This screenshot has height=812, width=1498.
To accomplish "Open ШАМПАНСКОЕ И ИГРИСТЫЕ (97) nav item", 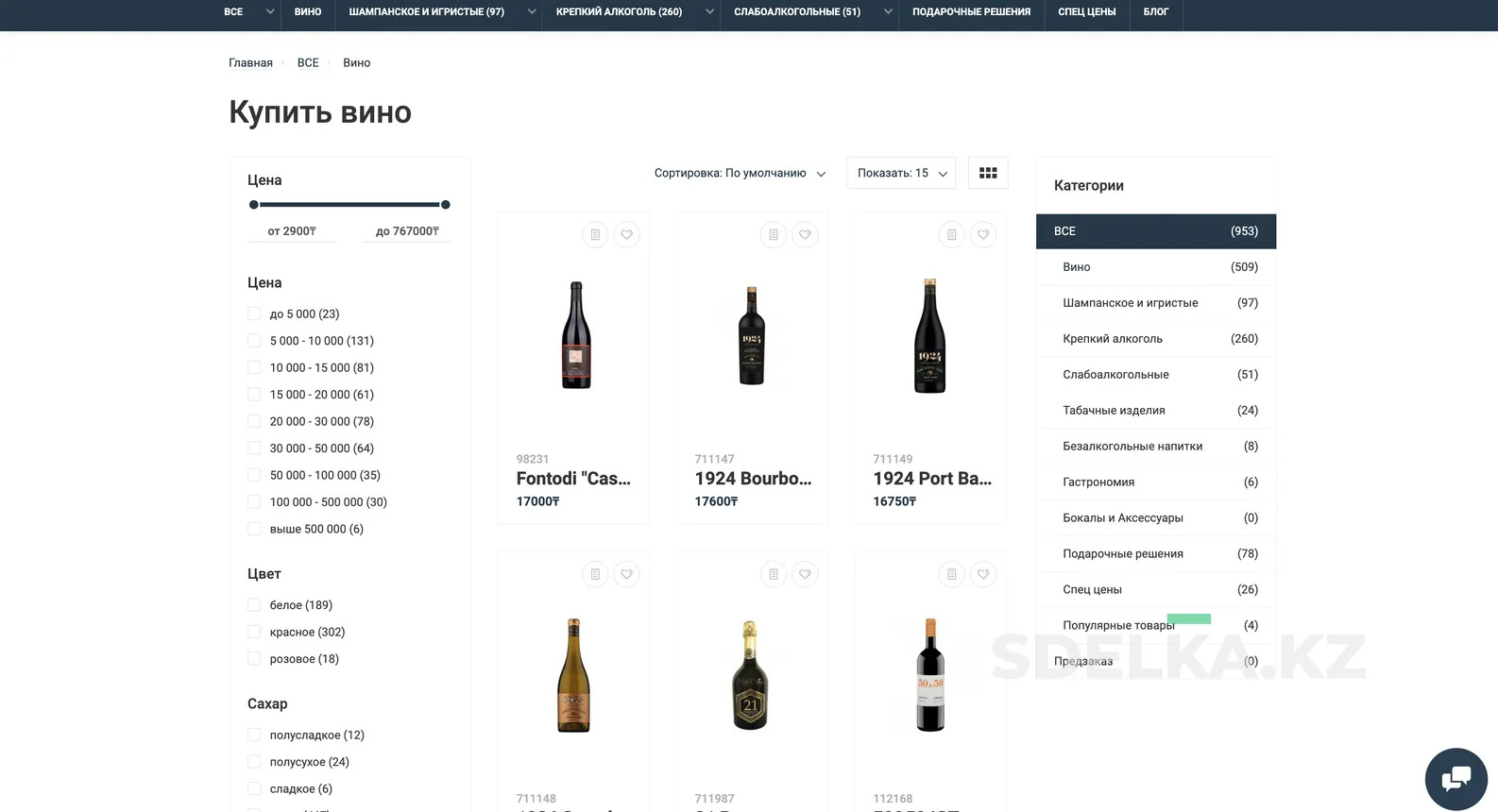I will (427, 12).
